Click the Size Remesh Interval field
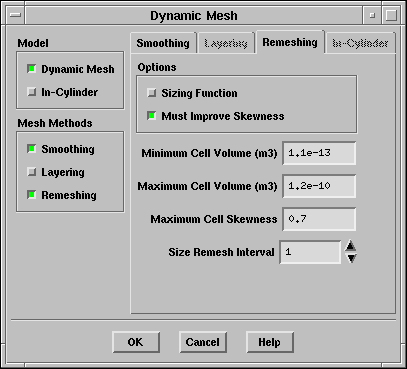 [x=310, y=252]
